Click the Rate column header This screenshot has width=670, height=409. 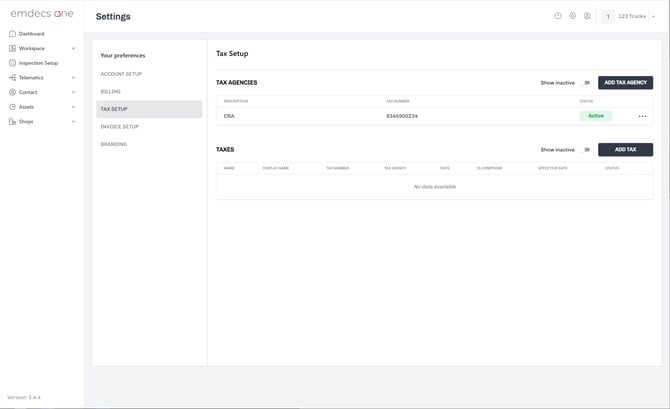[x=445, y=168]
